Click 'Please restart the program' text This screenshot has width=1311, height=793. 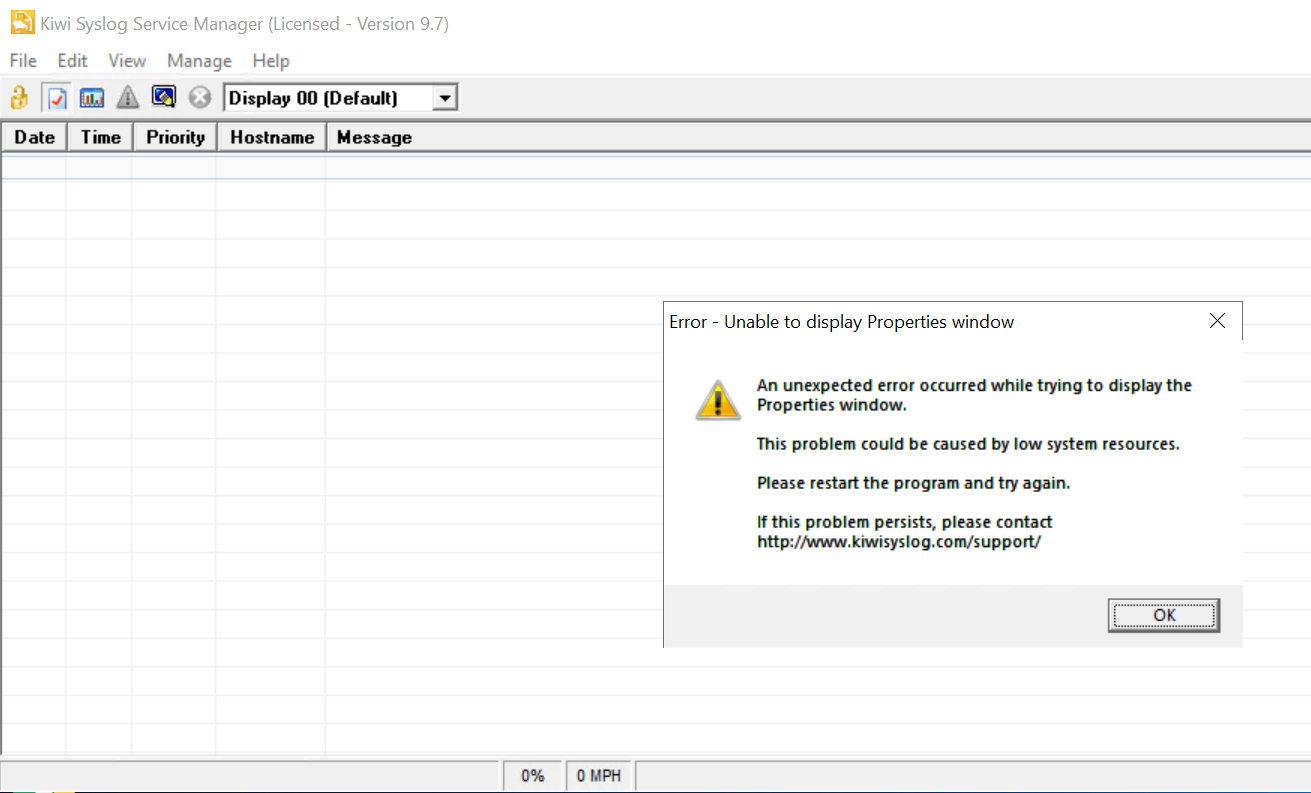(913, 483)
